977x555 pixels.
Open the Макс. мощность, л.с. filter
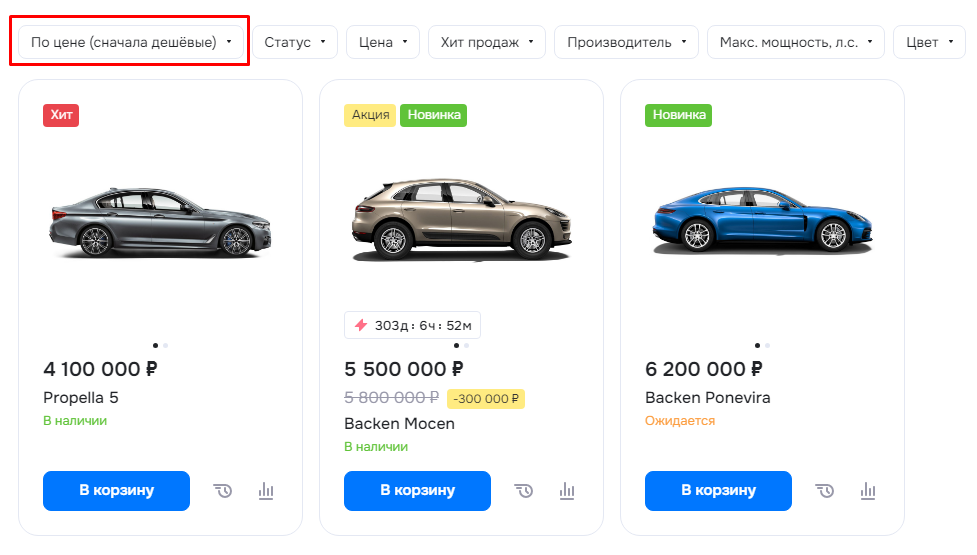pyautogui.click(x=796, y=42)
